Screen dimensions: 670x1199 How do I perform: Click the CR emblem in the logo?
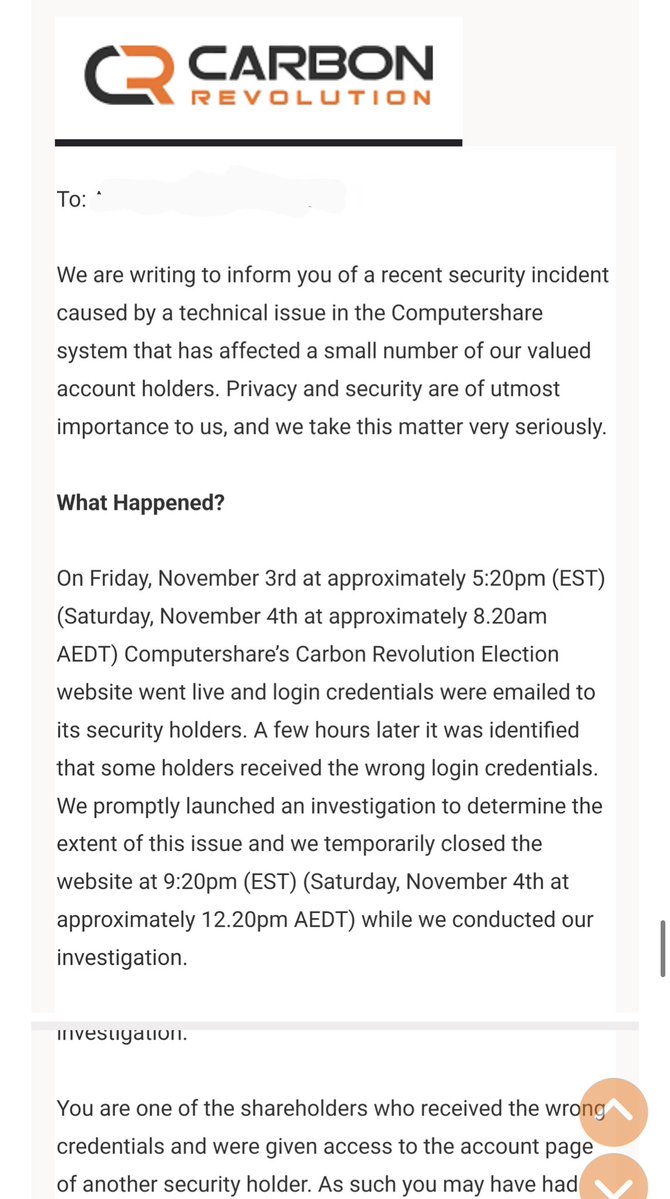129,78
